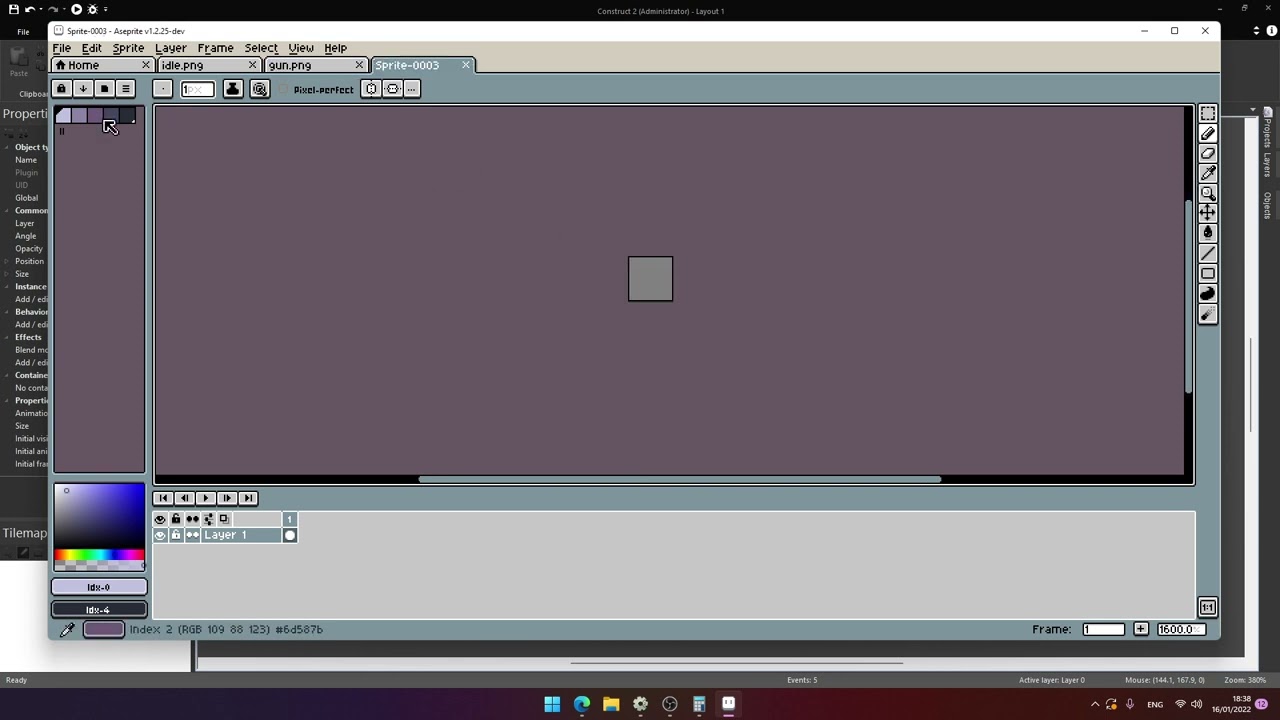Select the Line tool
Image resolution: width=1280 pixels, height=720 pixels.
pos(1208,254)
